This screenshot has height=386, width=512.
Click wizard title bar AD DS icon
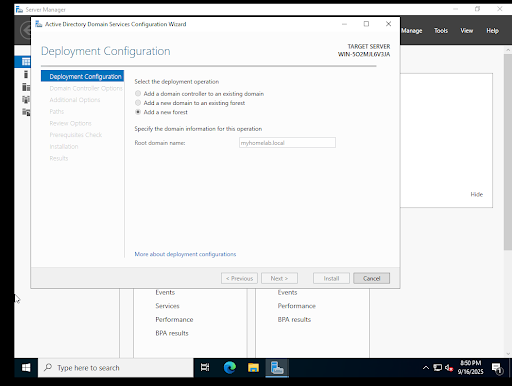39,24
